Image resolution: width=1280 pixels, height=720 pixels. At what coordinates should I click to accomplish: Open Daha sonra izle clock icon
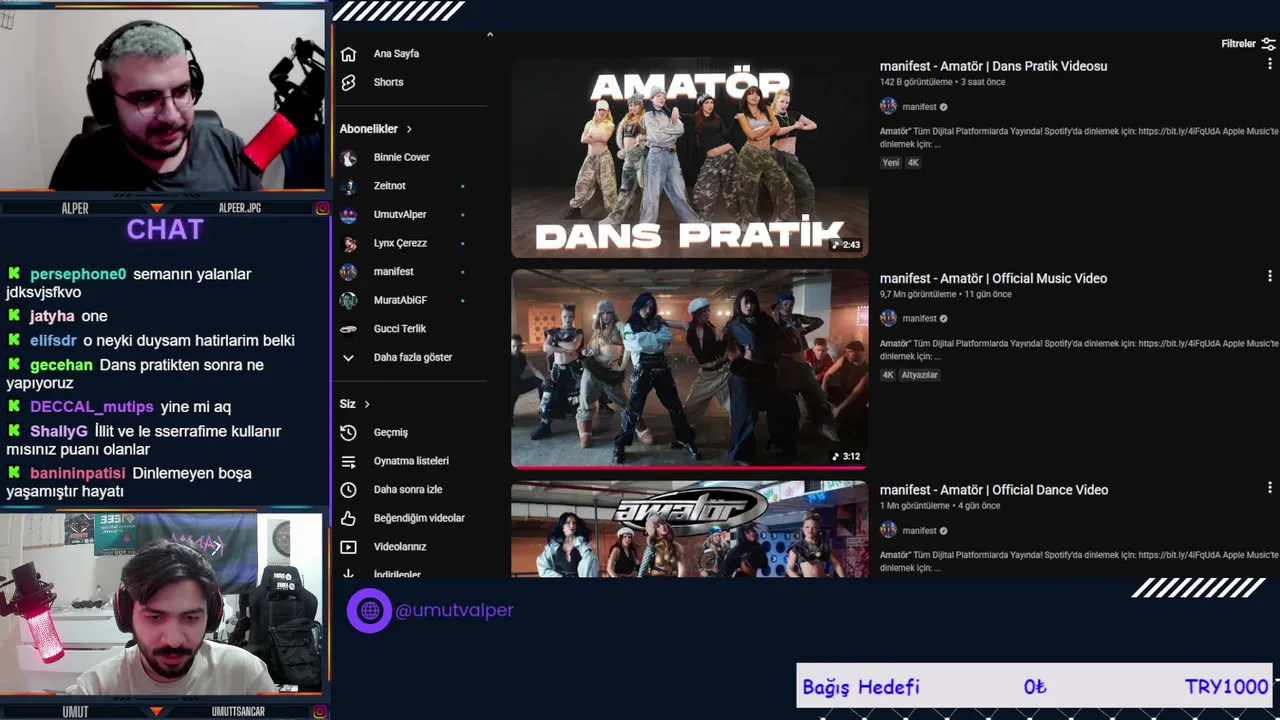click(348, 490)
